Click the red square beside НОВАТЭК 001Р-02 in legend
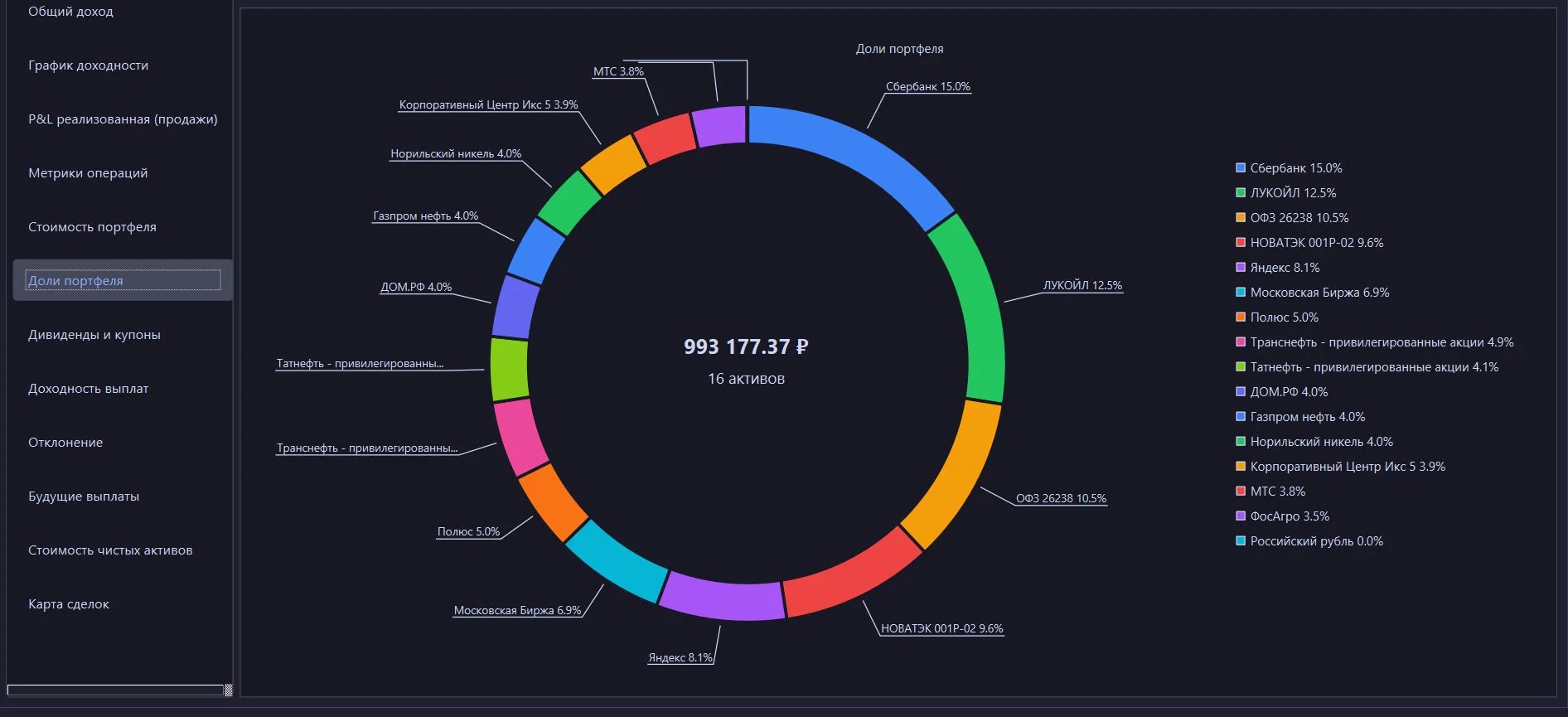The height and width of the screenshot is (717, 1568). point(1241,243)
